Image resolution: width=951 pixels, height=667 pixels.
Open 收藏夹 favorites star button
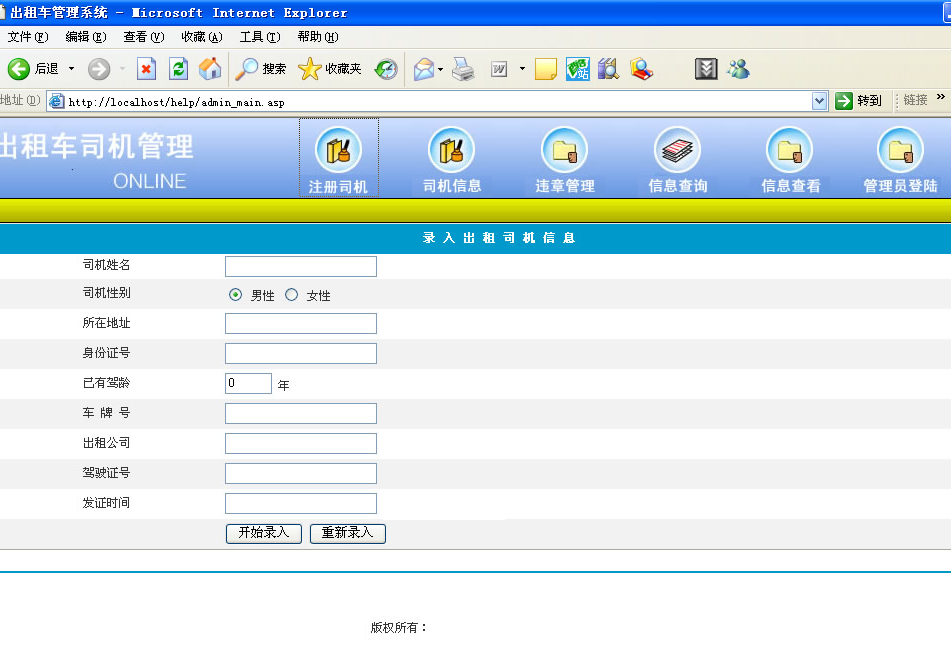330,69
